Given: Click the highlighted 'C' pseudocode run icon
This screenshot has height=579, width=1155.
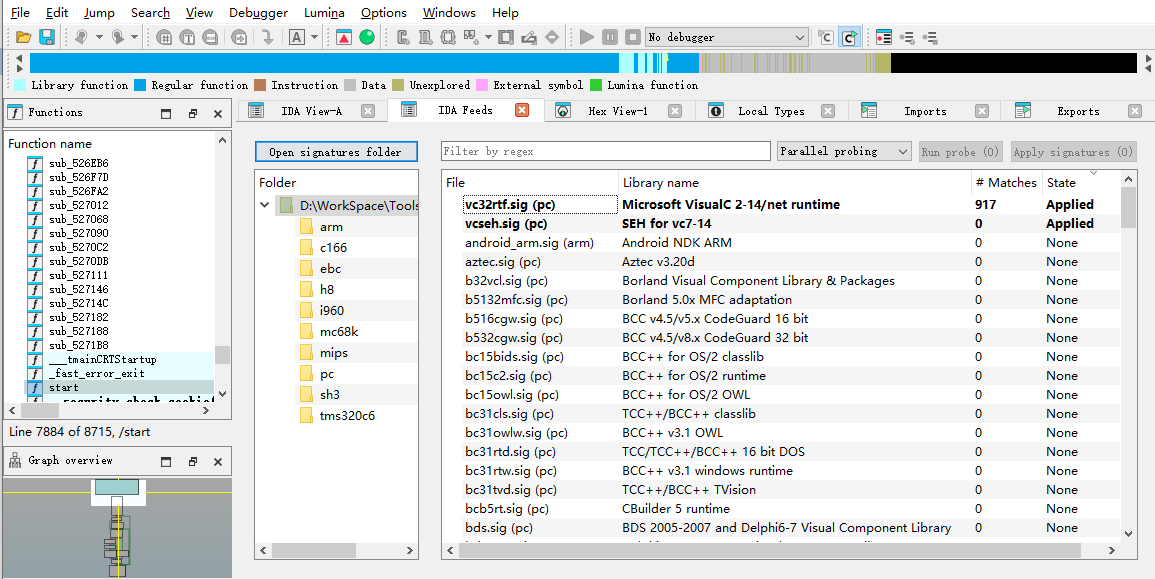Looking at the screenshot, I should [x=849, y=37].
